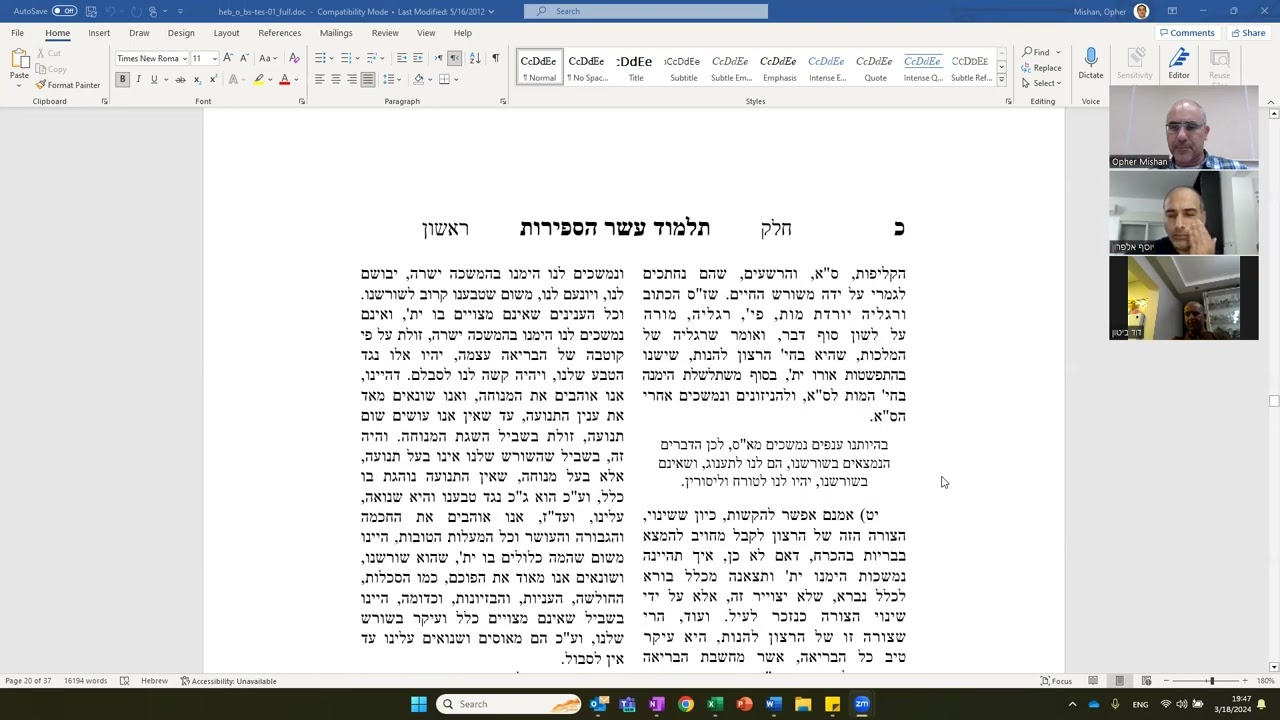Open the Find dropdown arrow
Viewport: 1280px width, 720px height.
tap(1058, 53)
